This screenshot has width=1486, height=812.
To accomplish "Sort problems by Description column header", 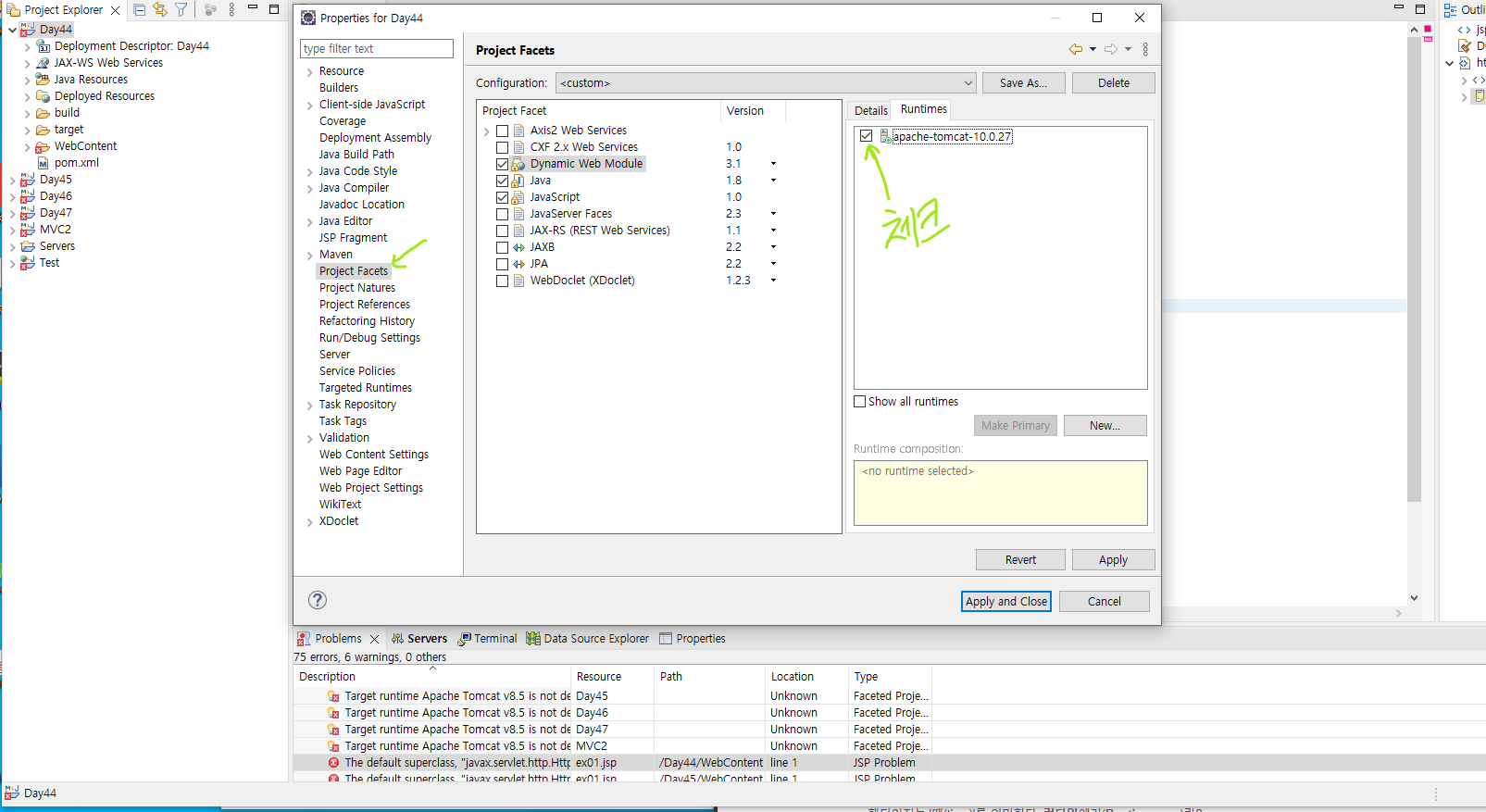I will (431, 677).
